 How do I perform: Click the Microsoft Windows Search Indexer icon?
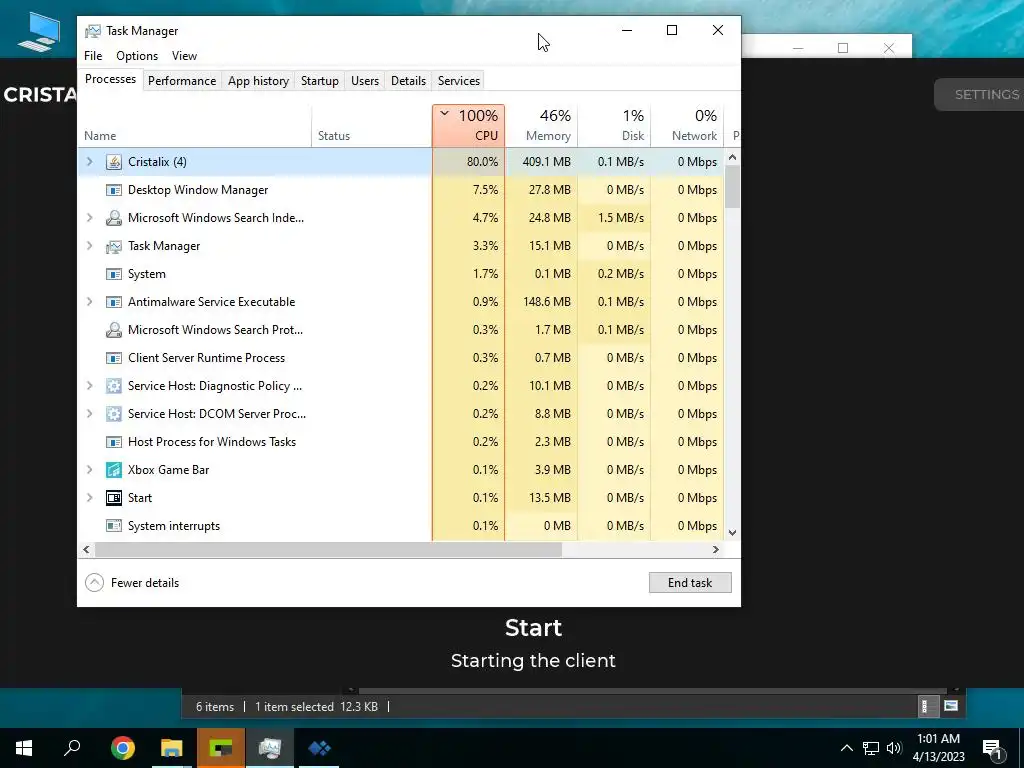114,218
